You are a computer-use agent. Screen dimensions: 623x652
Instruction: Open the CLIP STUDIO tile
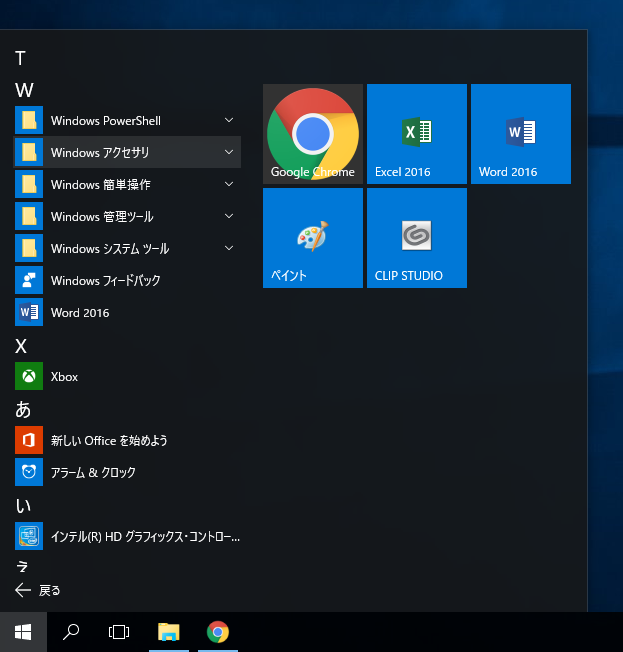(416, 238)
